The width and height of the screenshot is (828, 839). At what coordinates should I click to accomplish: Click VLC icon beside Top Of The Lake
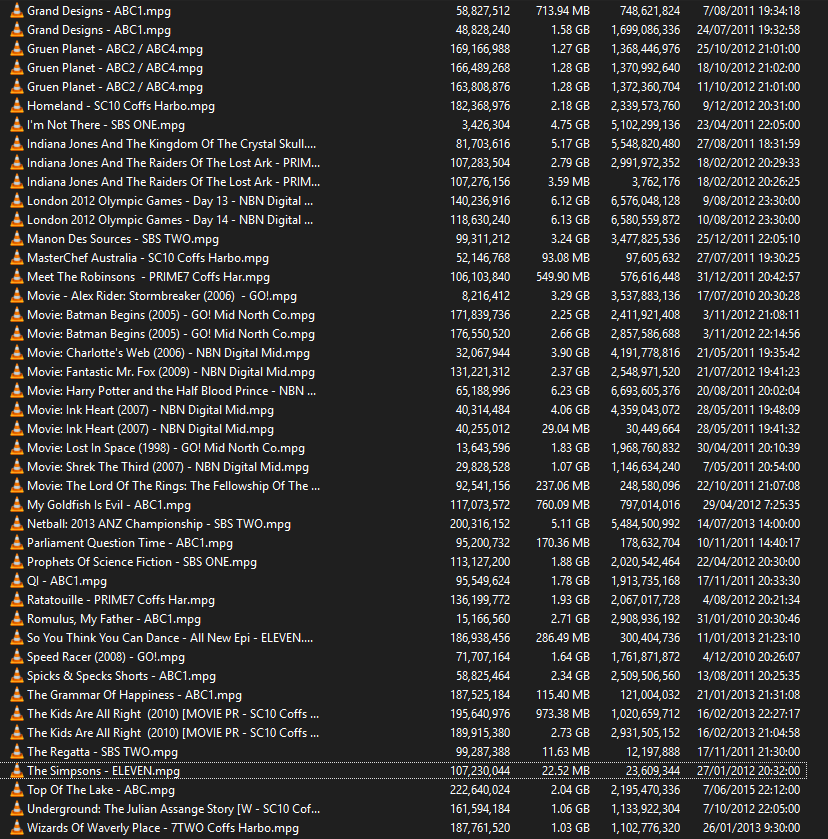coord(15,790)
